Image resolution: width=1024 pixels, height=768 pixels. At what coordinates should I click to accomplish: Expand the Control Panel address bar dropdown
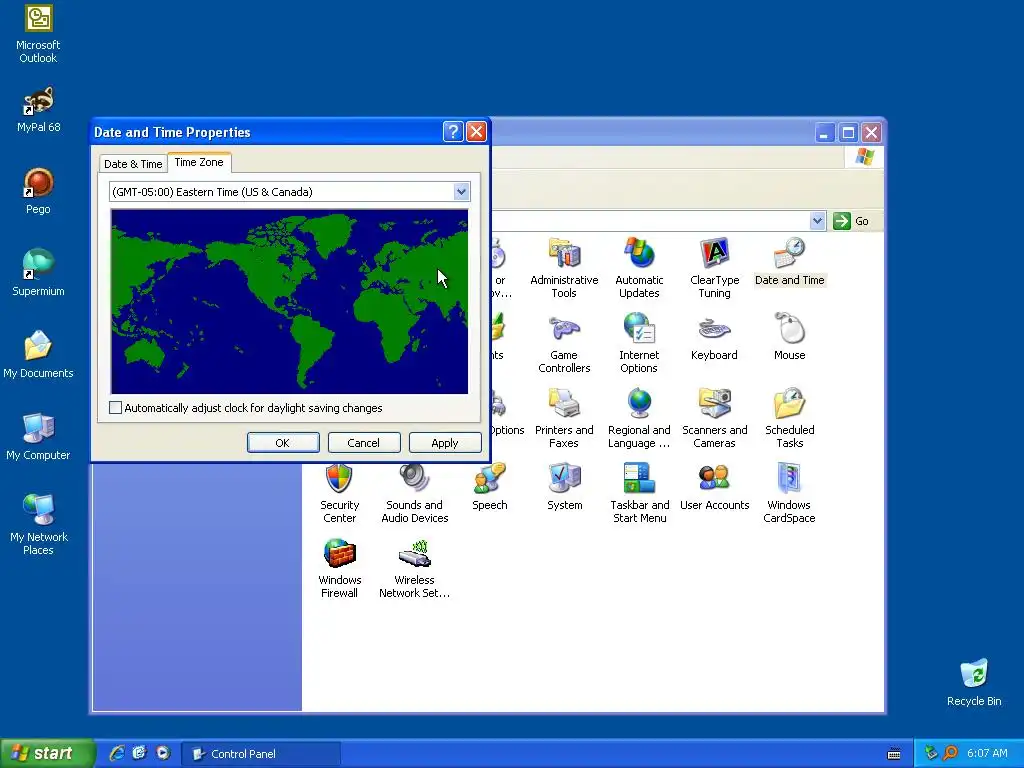(817, 221)
